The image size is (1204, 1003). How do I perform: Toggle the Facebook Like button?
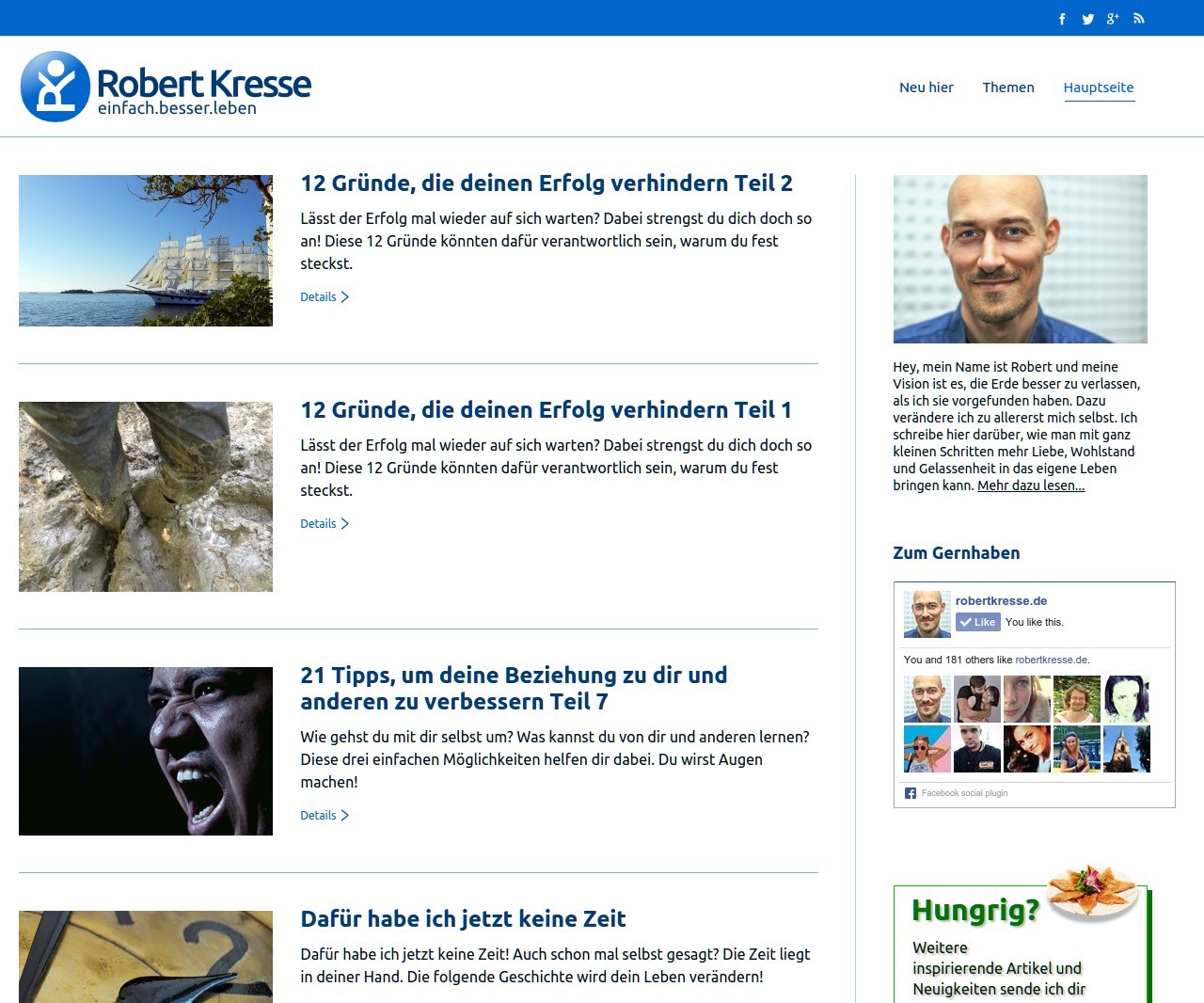[x=977, y=622]
